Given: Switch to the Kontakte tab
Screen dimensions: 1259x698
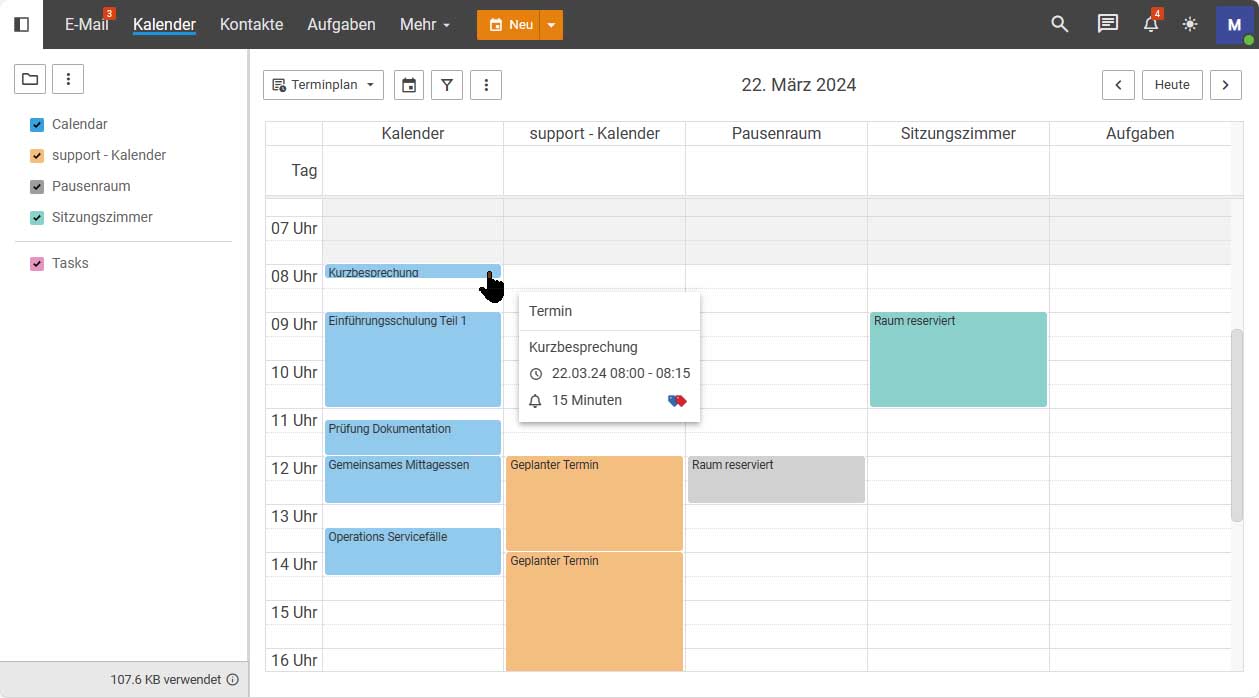Looking at the screenshot, I should [x=251, y=24].
